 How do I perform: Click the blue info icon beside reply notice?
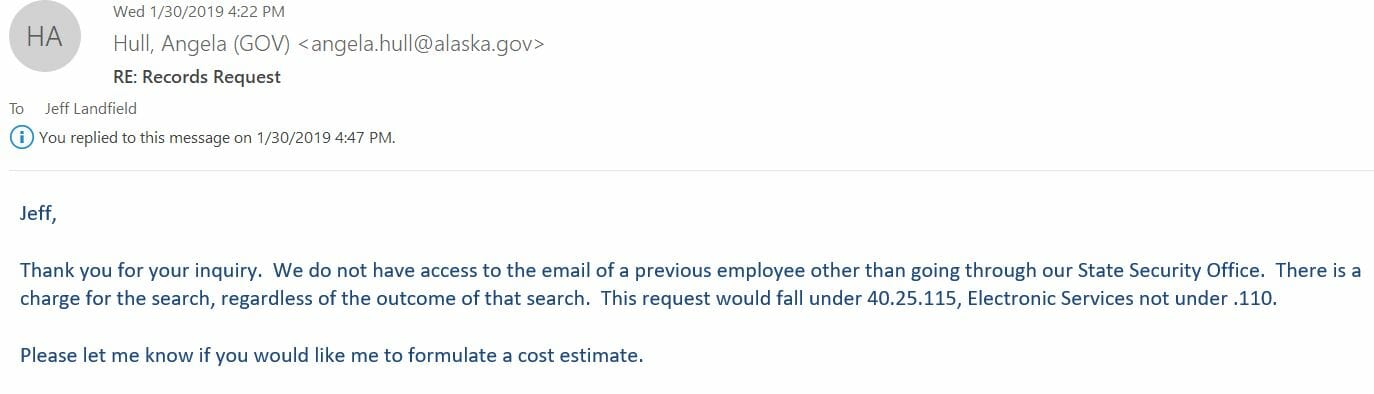point(20,137)
